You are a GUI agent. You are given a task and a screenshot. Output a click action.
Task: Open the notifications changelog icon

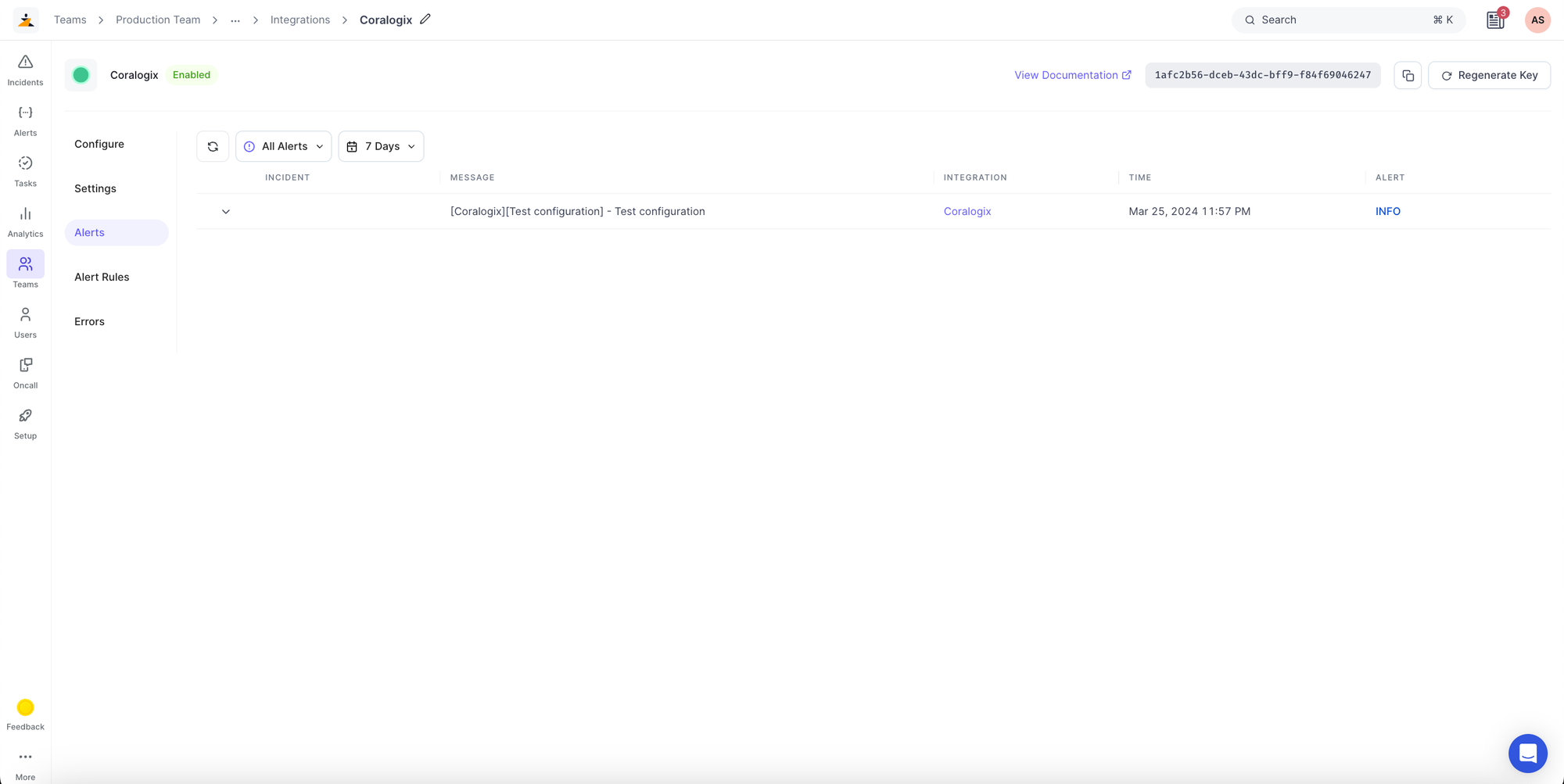(x=1495, y=20)
